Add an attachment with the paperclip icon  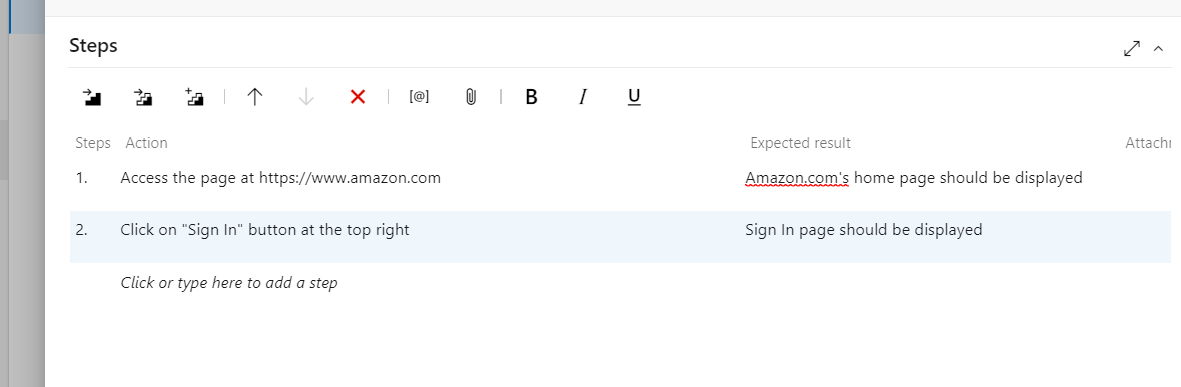[471, 97]
